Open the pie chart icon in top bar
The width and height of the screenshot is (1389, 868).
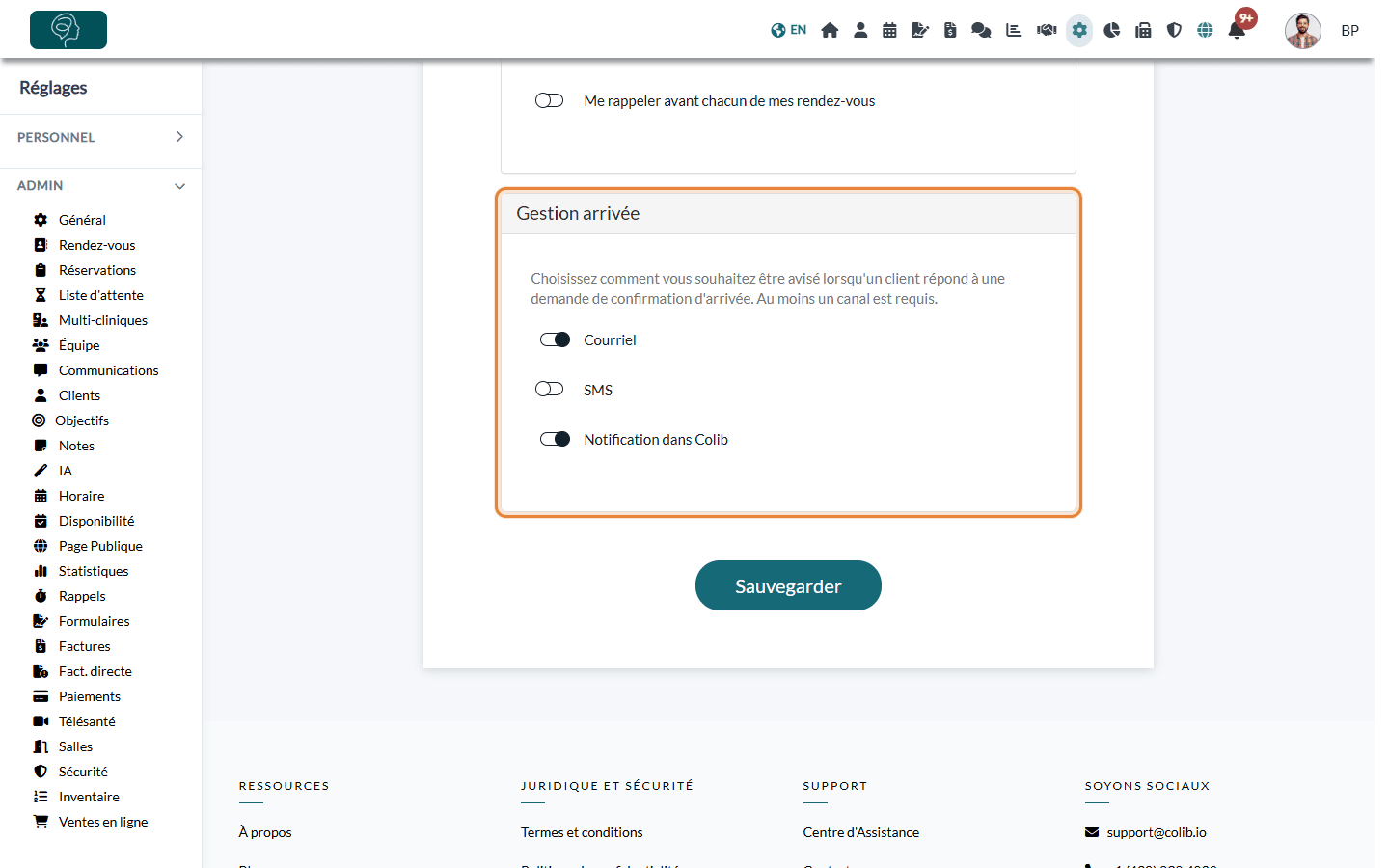point(1112,30)
